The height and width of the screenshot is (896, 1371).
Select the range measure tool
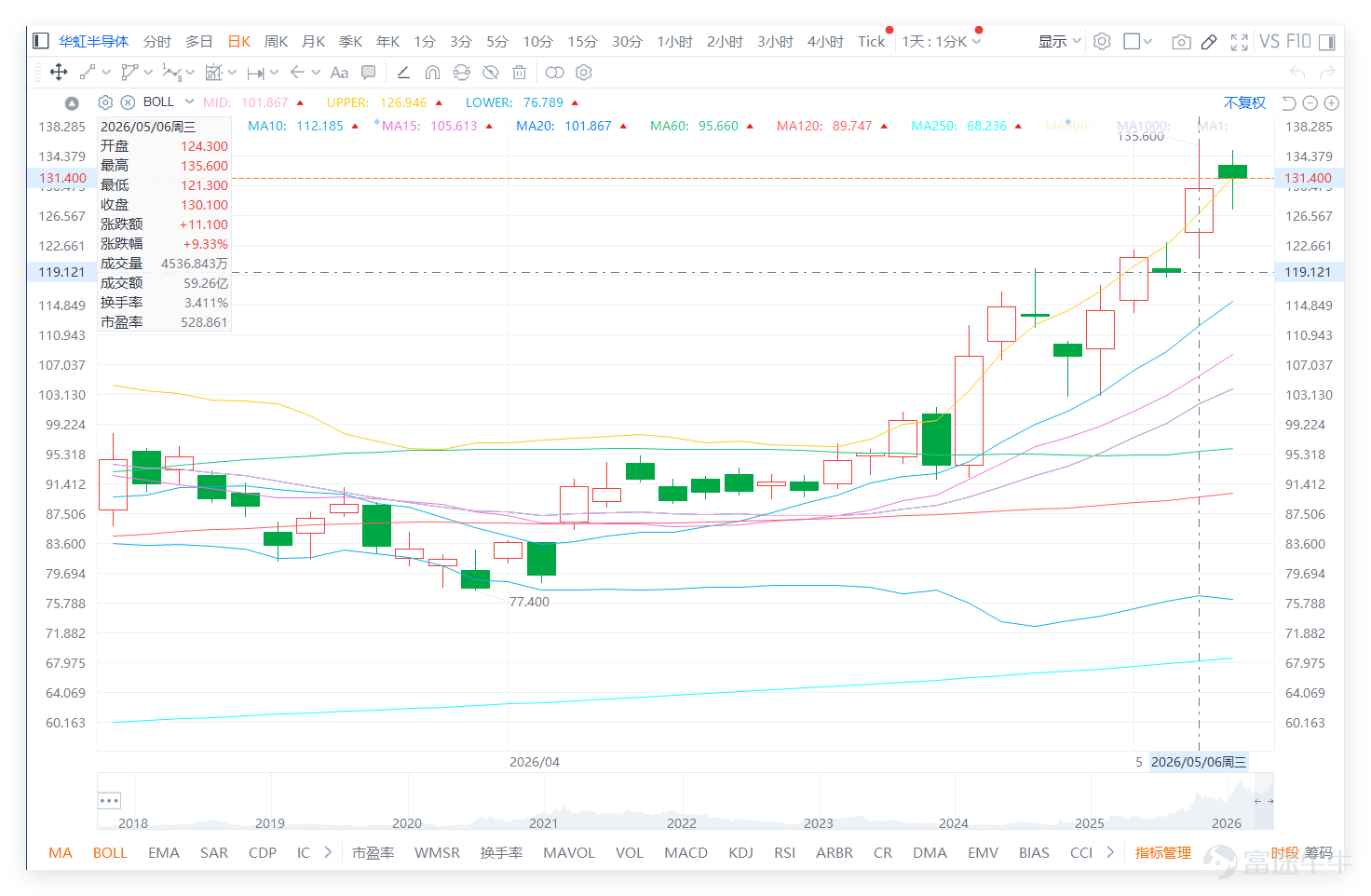[x=256, y=72]
